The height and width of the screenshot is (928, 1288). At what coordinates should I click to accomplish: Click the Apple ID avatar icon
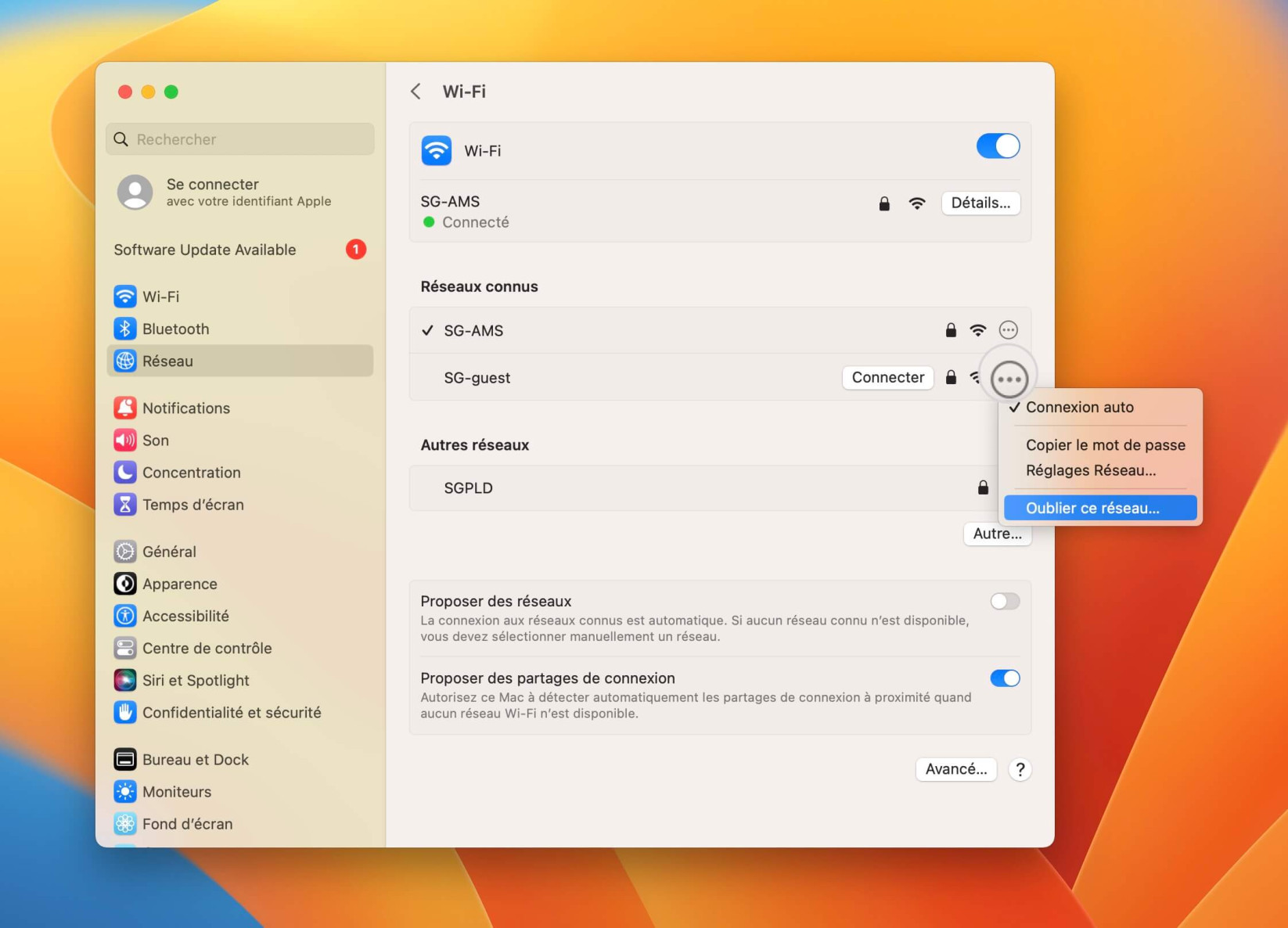point(135,191)
